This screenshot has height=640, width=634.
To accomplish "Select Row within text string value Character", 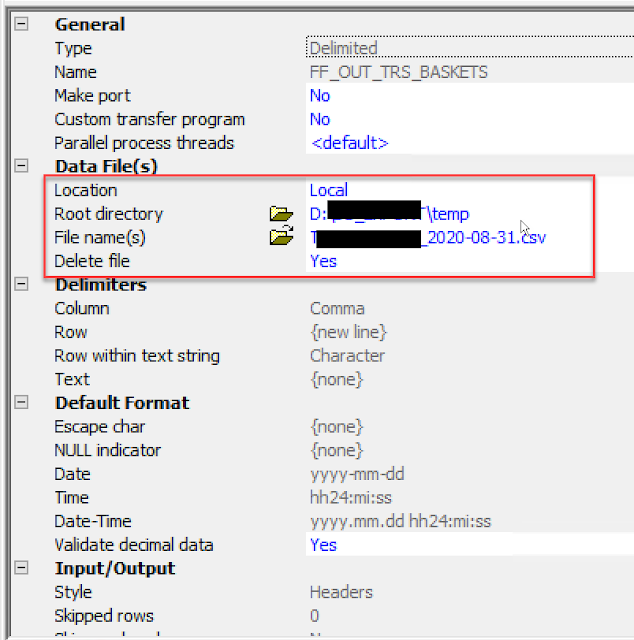I will 347,356.
